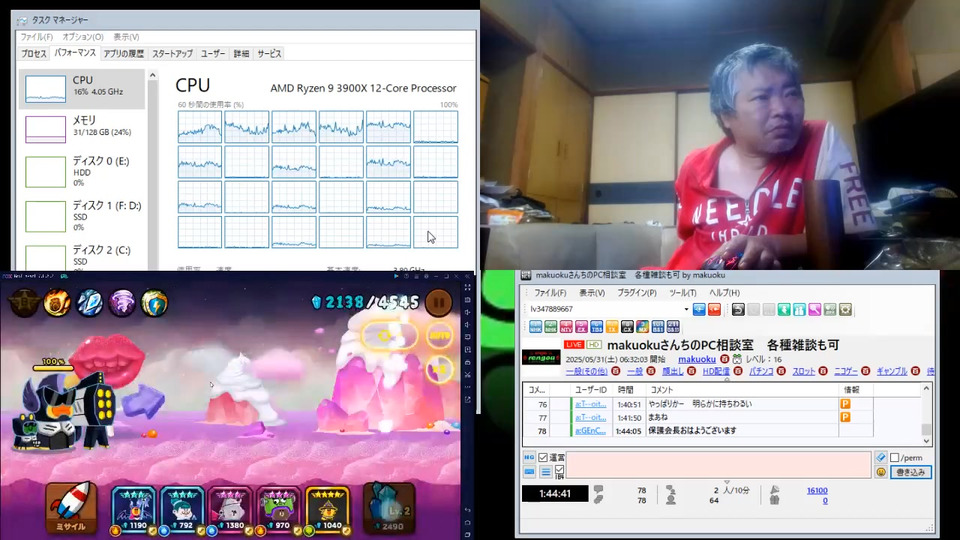Click the Task Manager sidebar scroll up arrow
Screen dimensions: 960x540
pyautogui.click(x=152, y=75)
